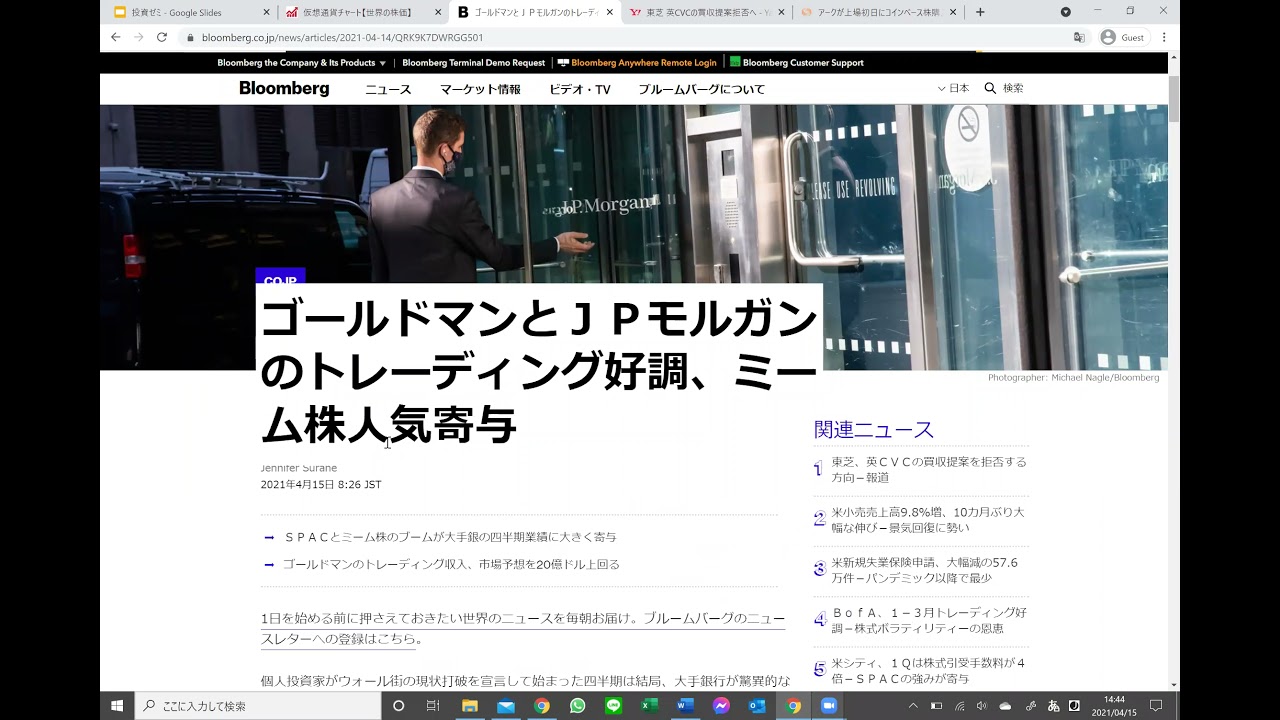Open related news 東芝、英CVCの買収提案を拒否

pyautogui.click(x=929, y=469)
